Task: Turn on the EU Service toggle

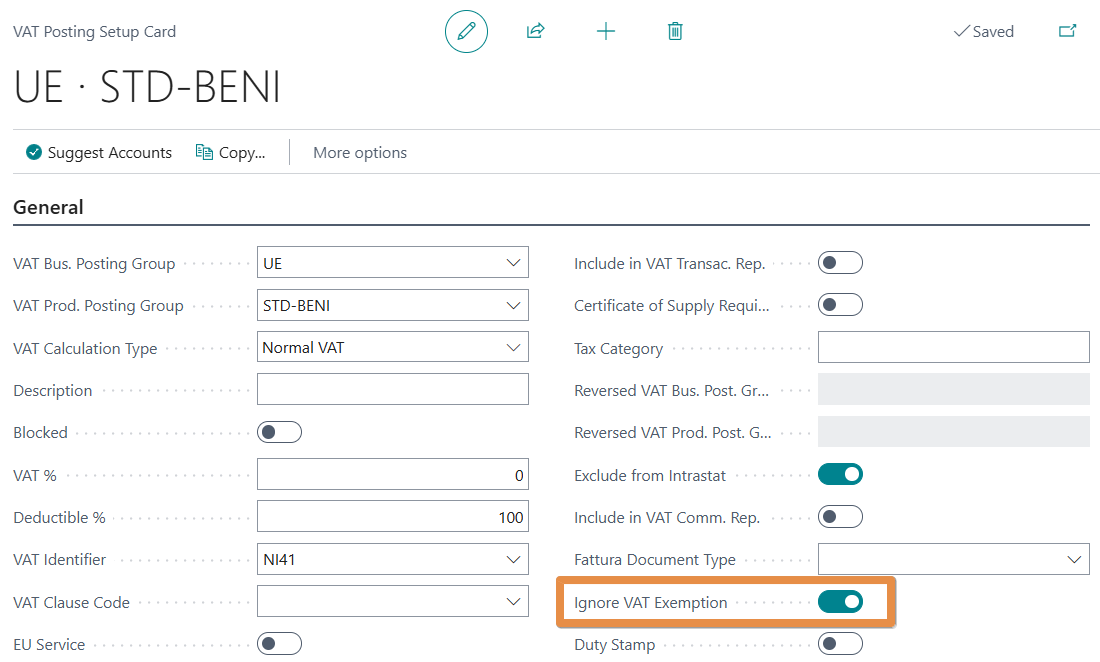Action: [x=279, y=645]
